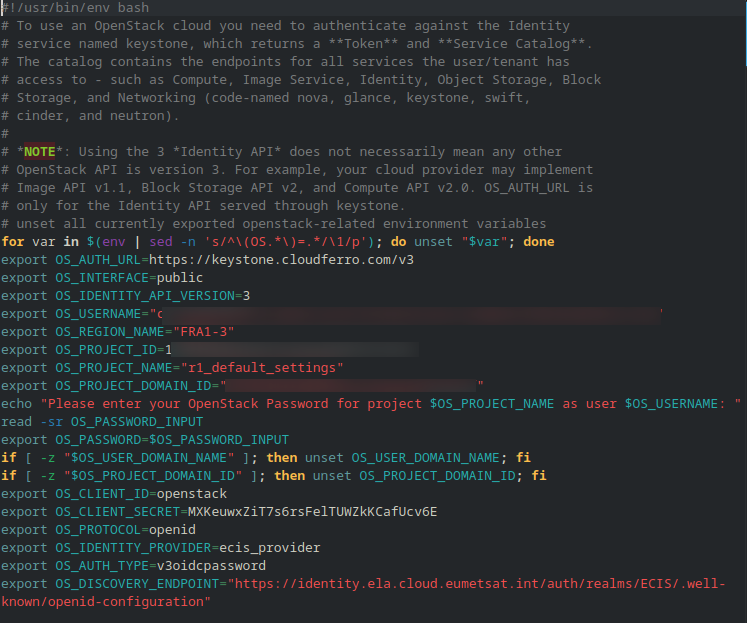The width and height of the screenshot is (747, 623).
Task: Click the value 'openstack' after OS_CLIENT_ID
Action: point(192,494)
